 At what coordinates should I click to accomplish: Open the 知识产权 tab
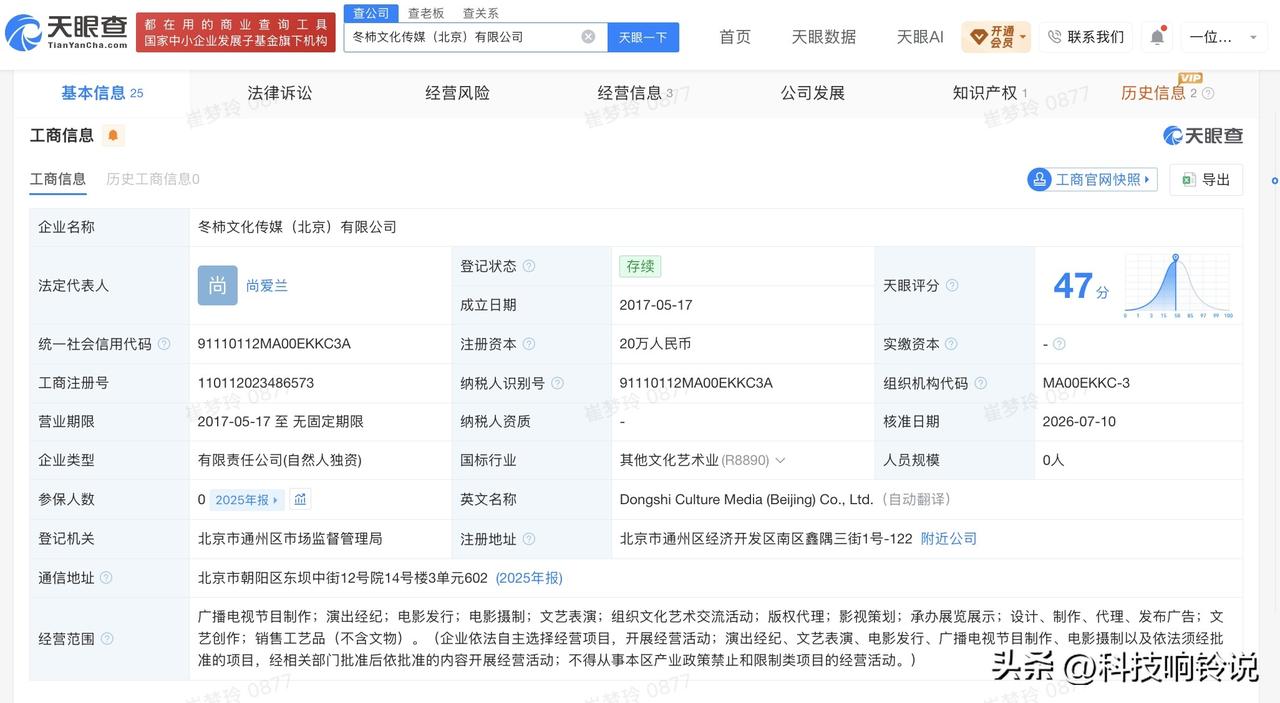pos(990,93)
